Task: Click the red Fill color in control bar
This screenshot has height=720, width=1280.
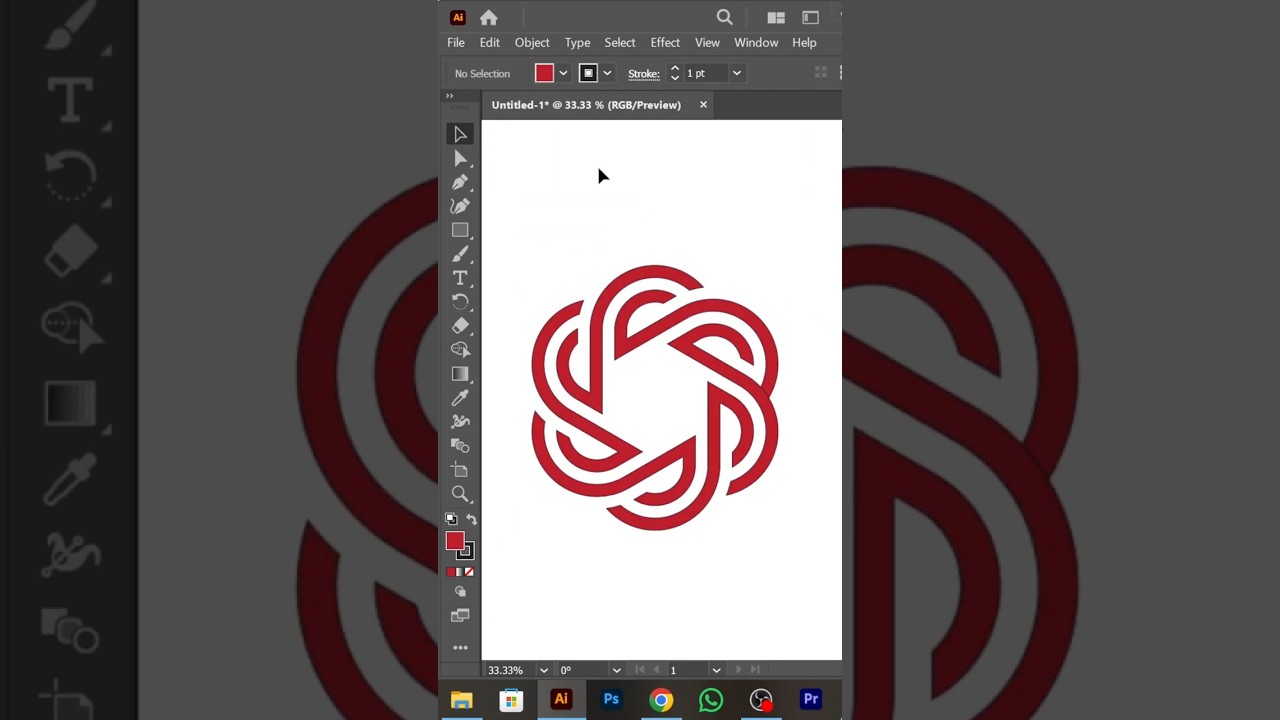Action: (x=544, y=73)
